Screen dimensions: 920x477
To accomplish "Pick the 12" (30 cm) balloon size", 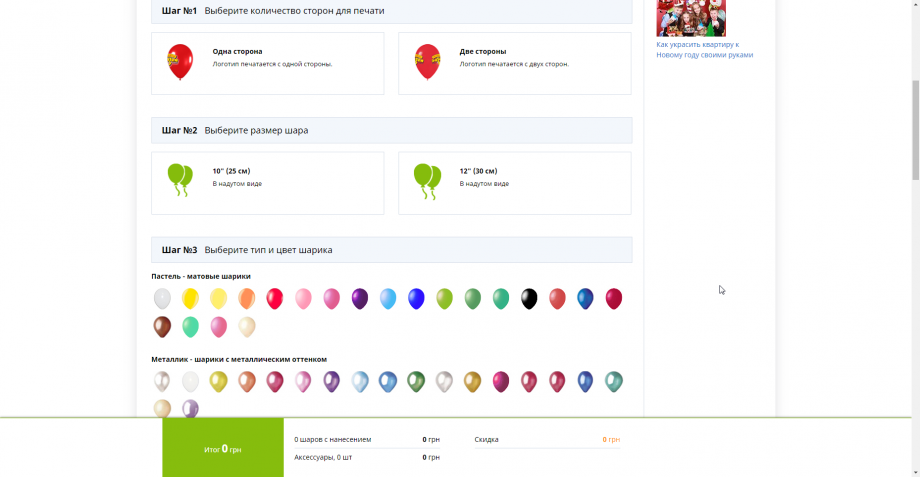I will (514, 183).
